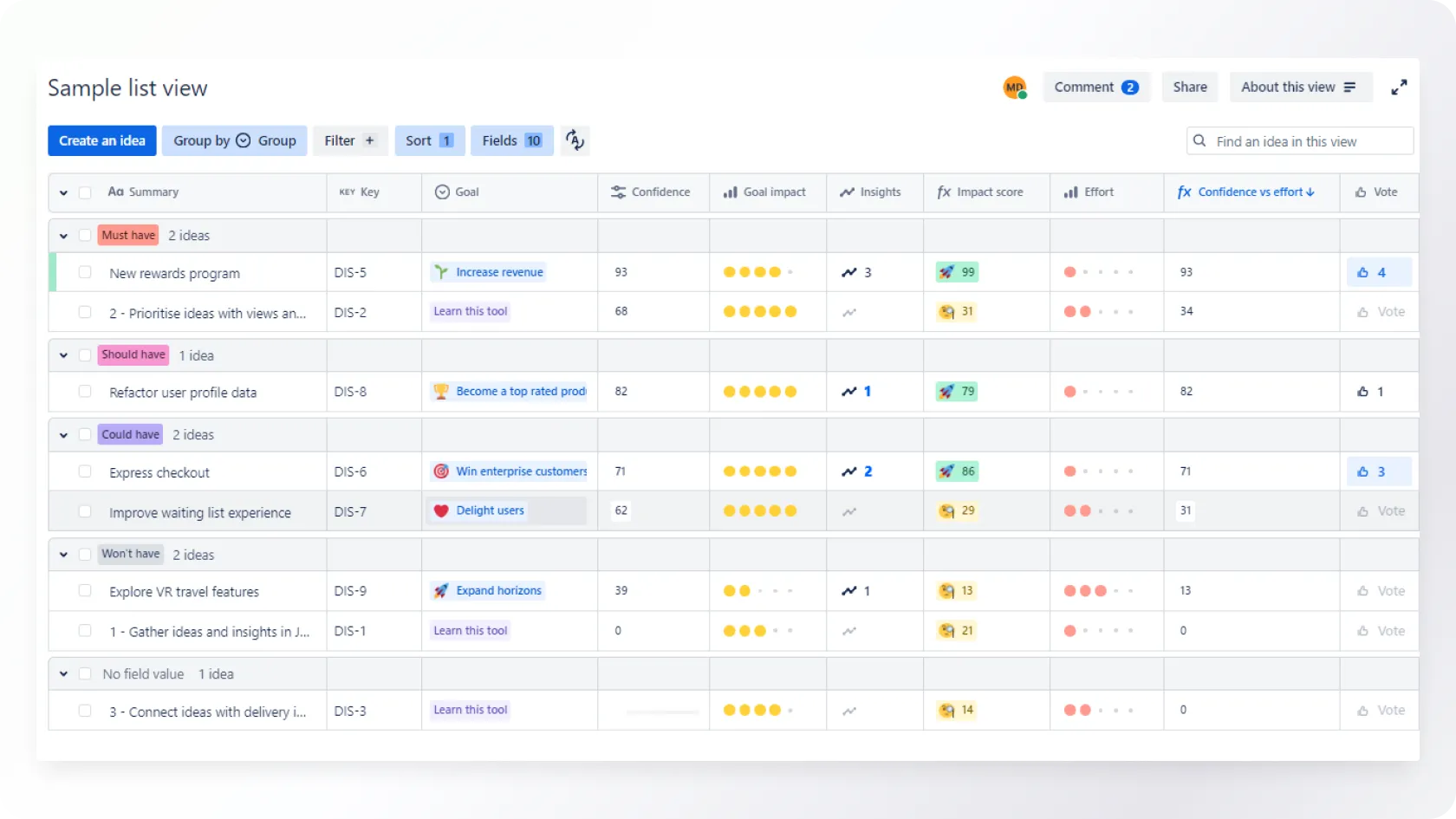This screenshot has width=1456, height=819.
Task: Focus the Find an idea search field
Action: (x=1309, y=141)
